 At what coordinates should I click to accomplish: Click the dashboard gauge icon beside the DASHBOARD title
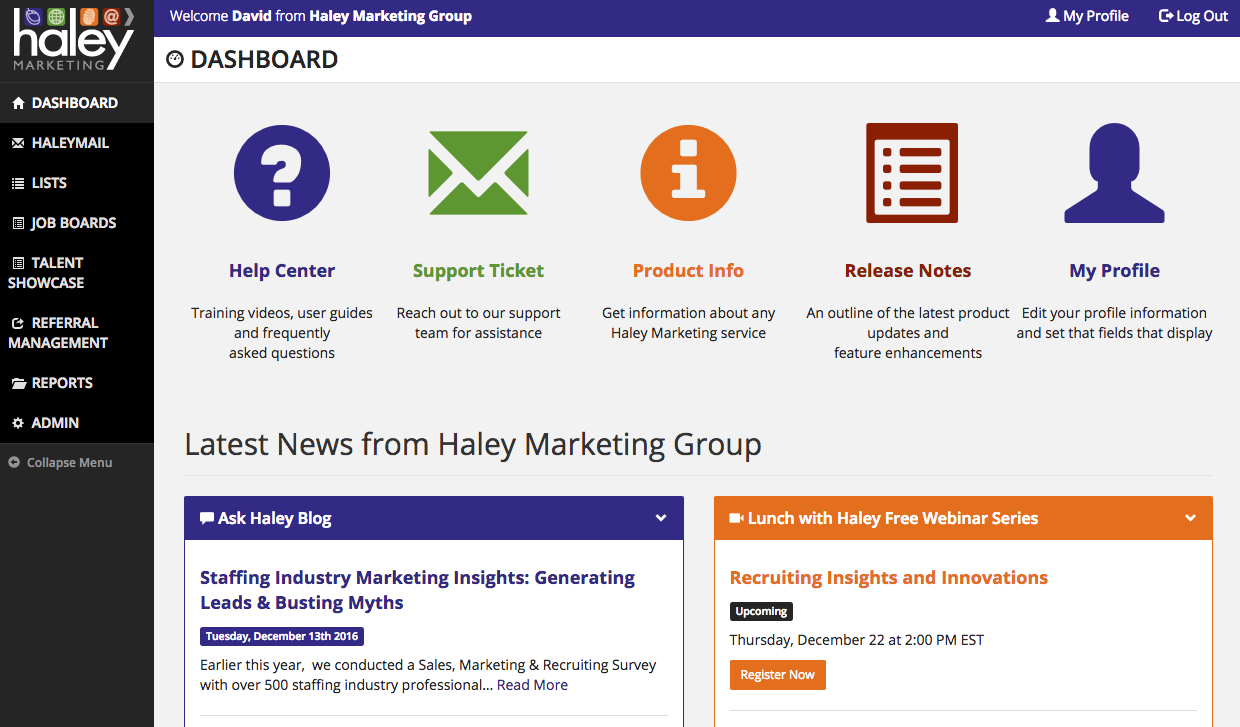click(175, 60)
